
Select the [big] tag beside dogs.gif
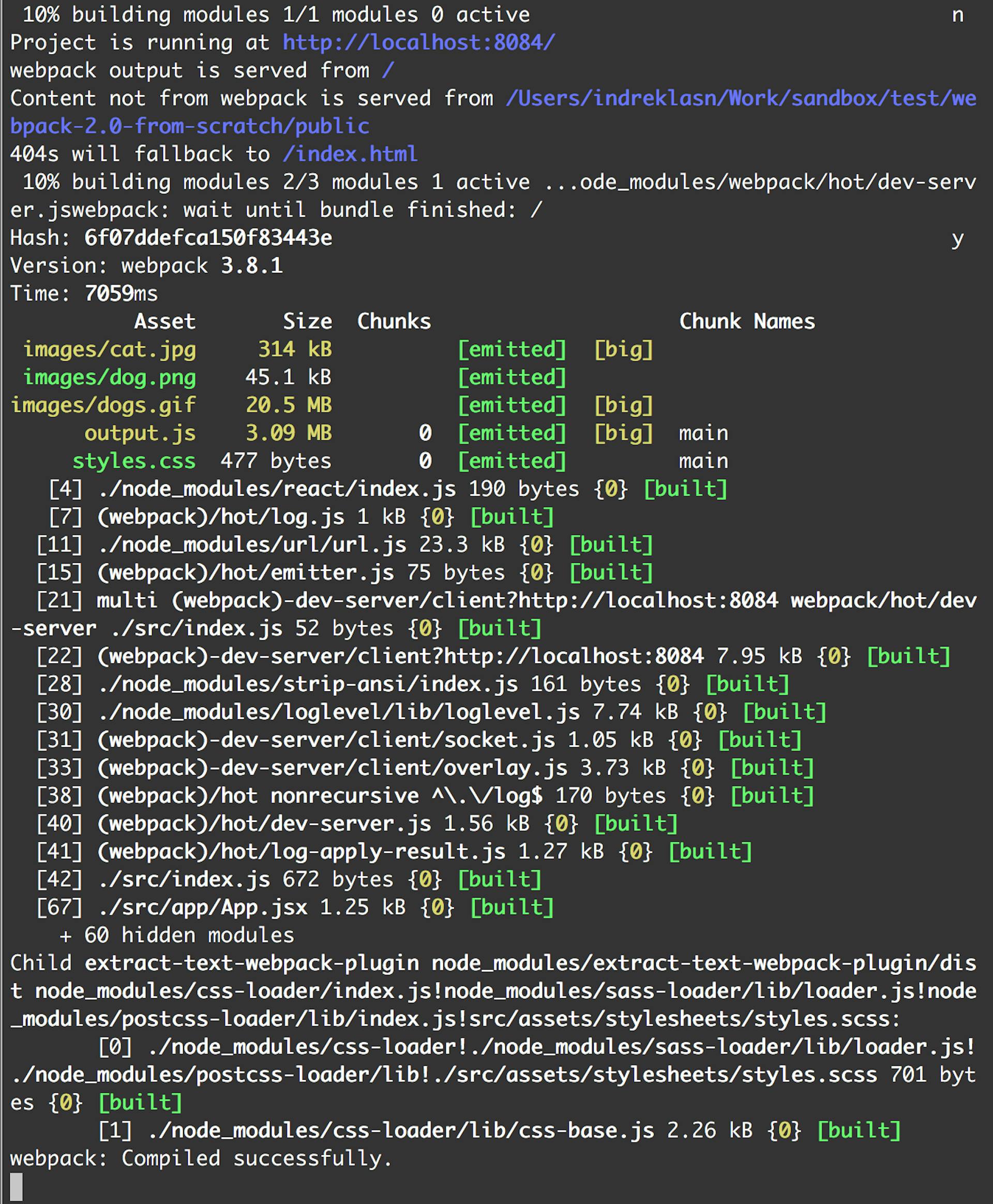pos(624,405)
